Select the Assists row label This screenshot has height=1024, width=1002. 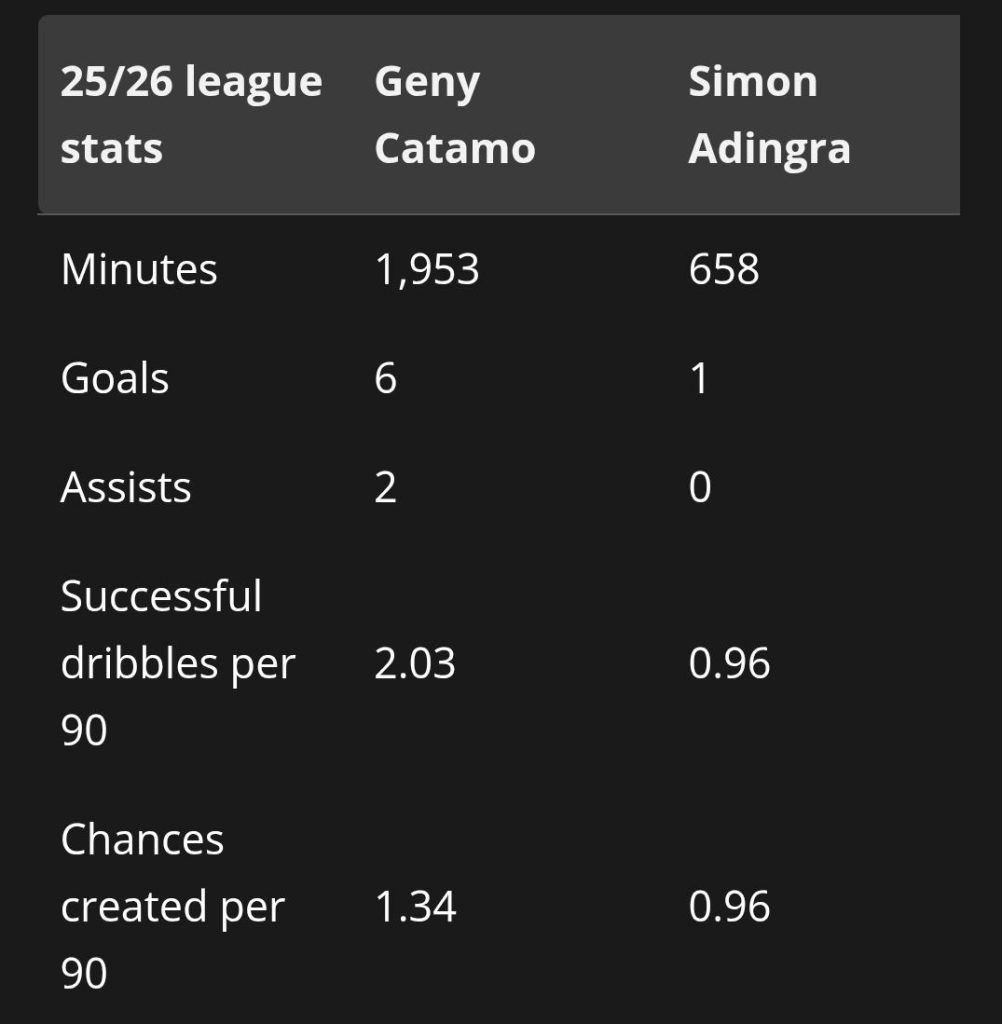(x=126, y=487)
